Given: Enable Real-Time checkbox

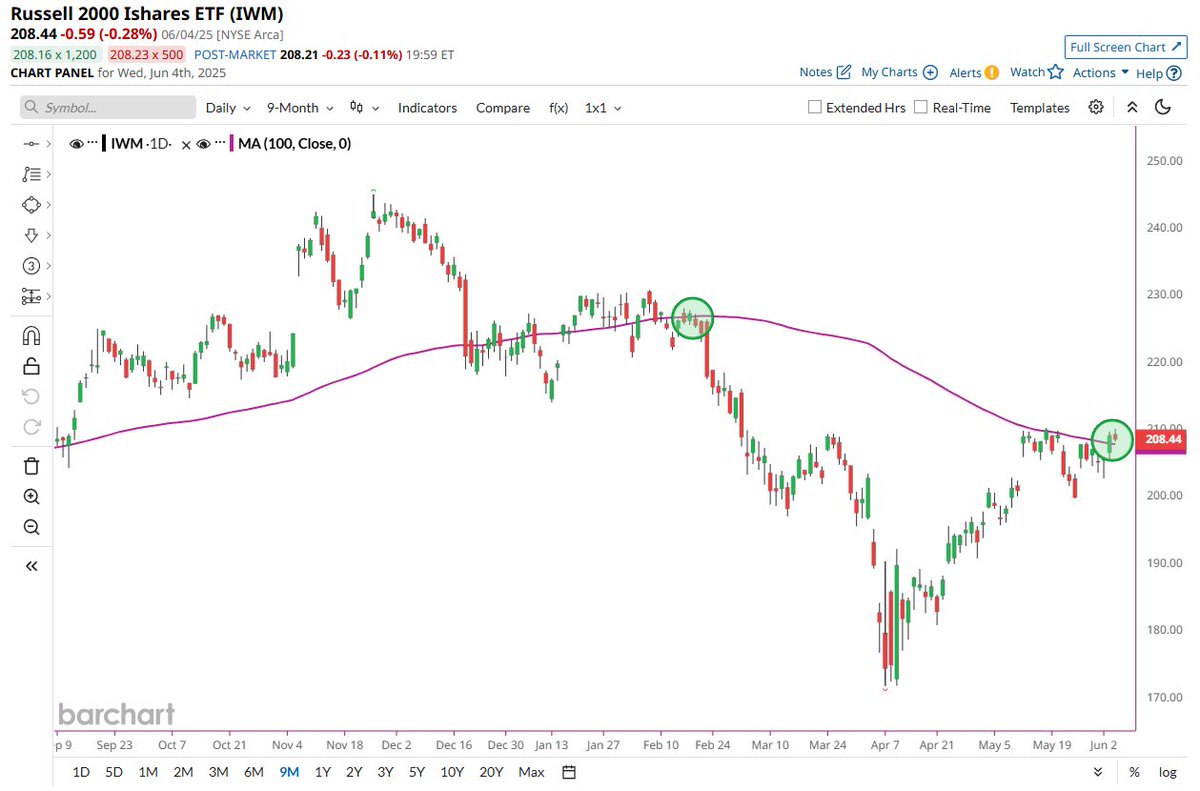Looking at the screenshot, I should 921,107.
